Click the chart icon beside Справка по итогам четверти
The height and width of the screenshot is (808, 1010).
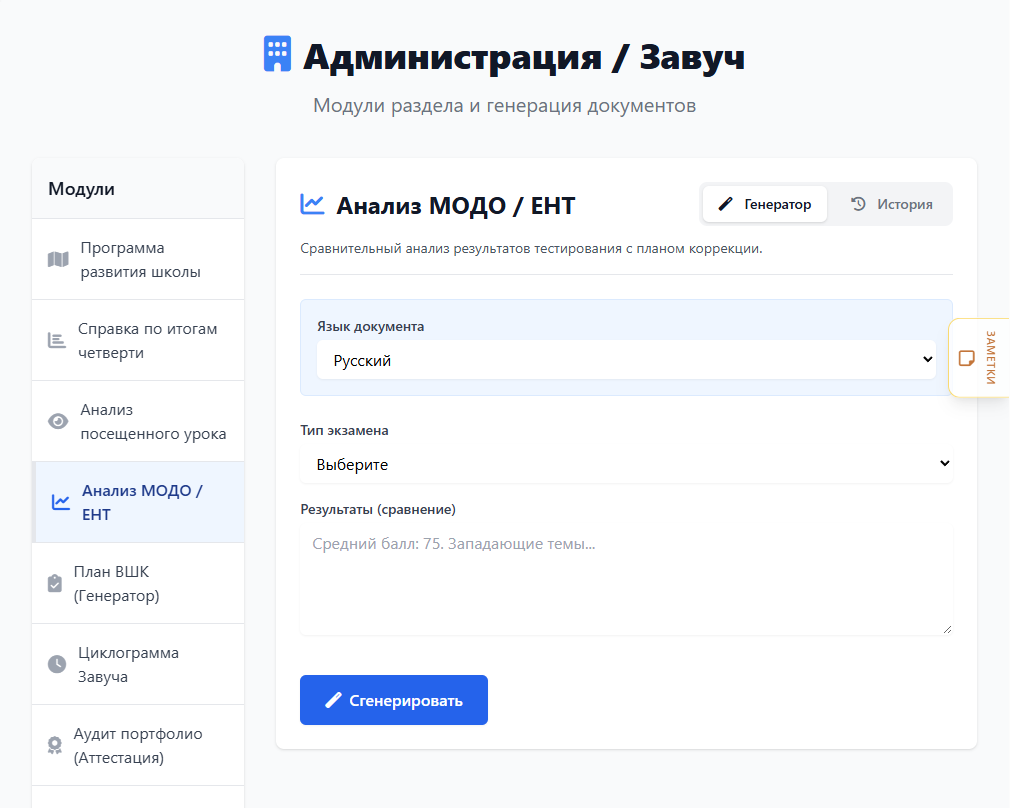(x=57, y=340)
